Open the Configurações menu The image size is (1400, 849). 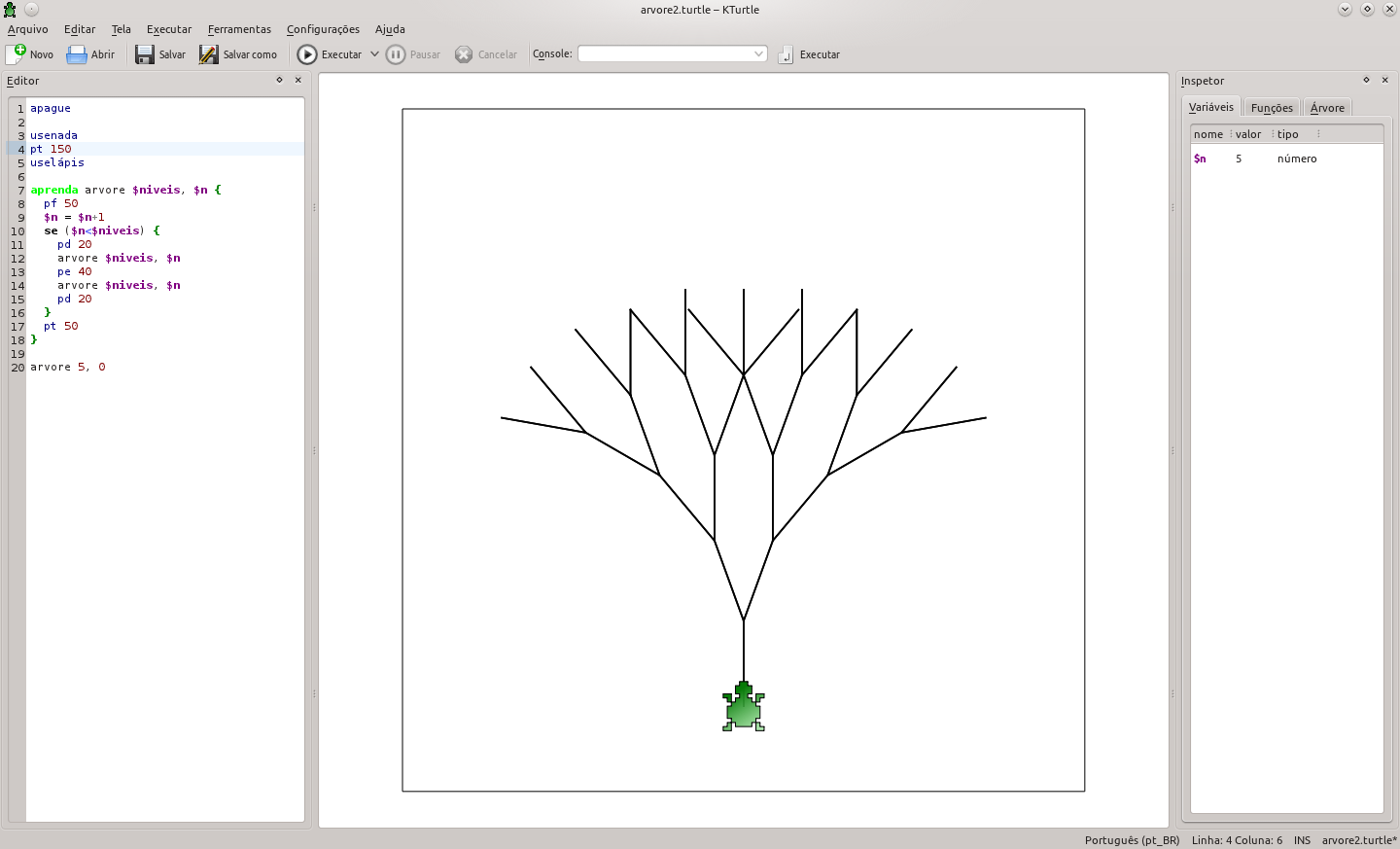point(323,29)
